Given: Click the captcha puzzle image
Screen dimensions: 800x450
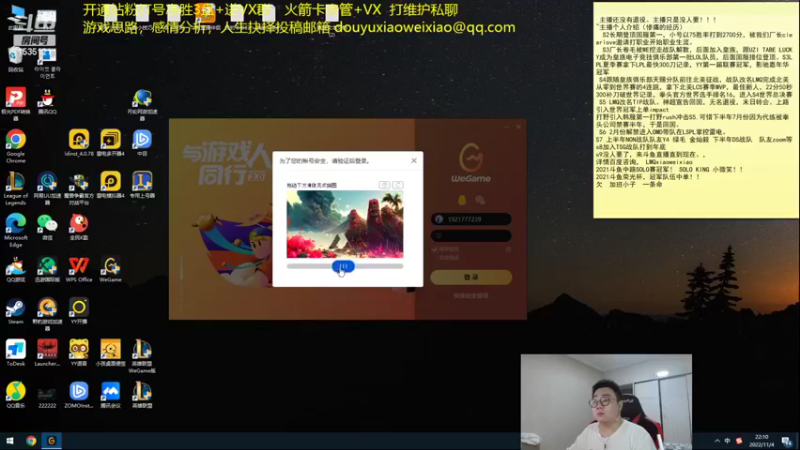Looking at the screenshot, I should pyautogui.click(x=345, y=224).
